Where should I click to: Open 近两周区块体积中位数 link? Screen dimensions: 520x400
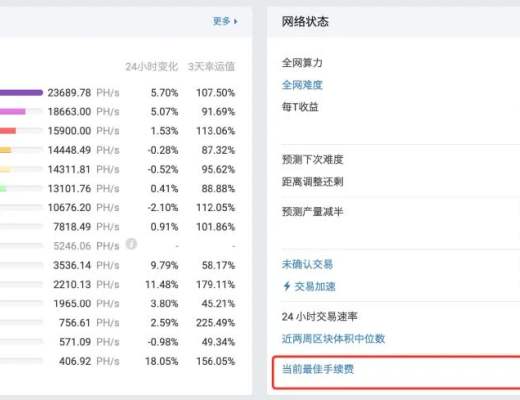(333, 339)
